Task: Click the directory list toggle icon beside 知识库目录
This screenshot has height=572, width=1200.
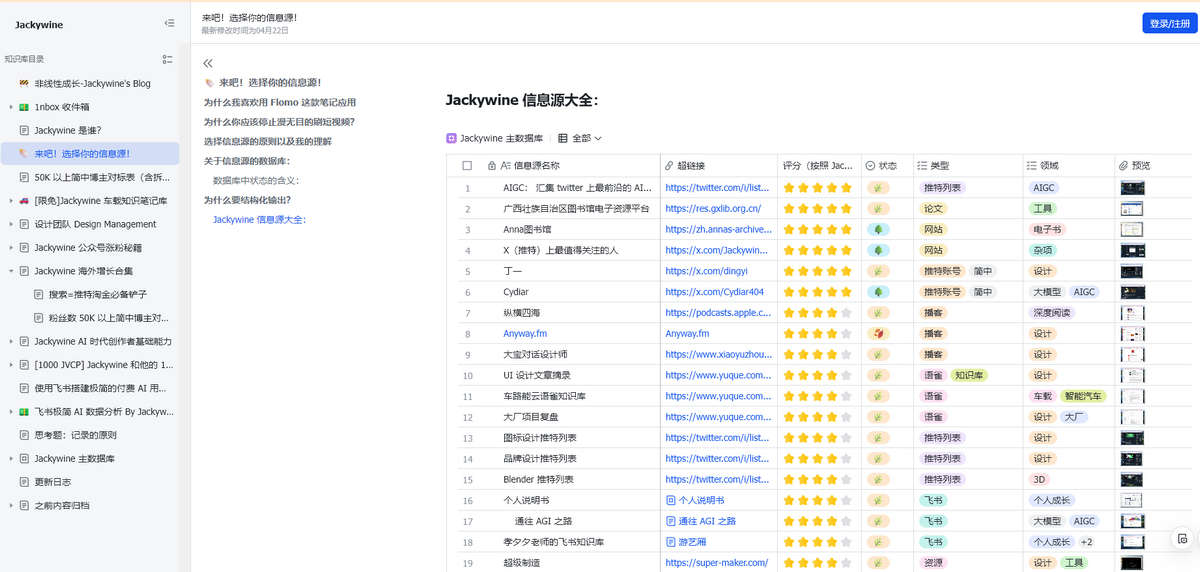Action: pyautogui.click(x=168, y=59)
